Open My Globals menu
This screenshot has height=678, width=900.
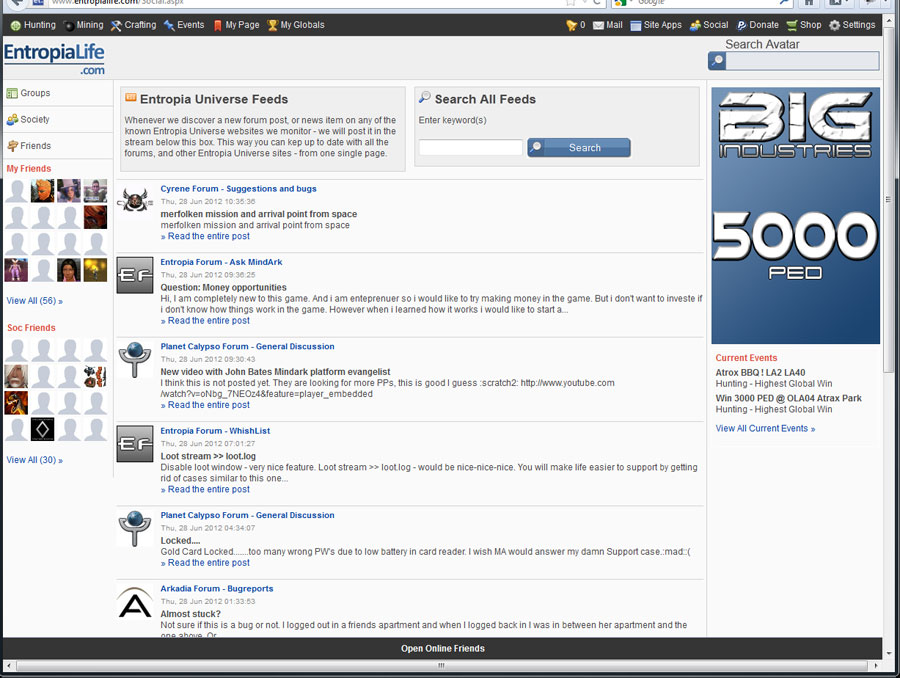(x=296, y=25)
